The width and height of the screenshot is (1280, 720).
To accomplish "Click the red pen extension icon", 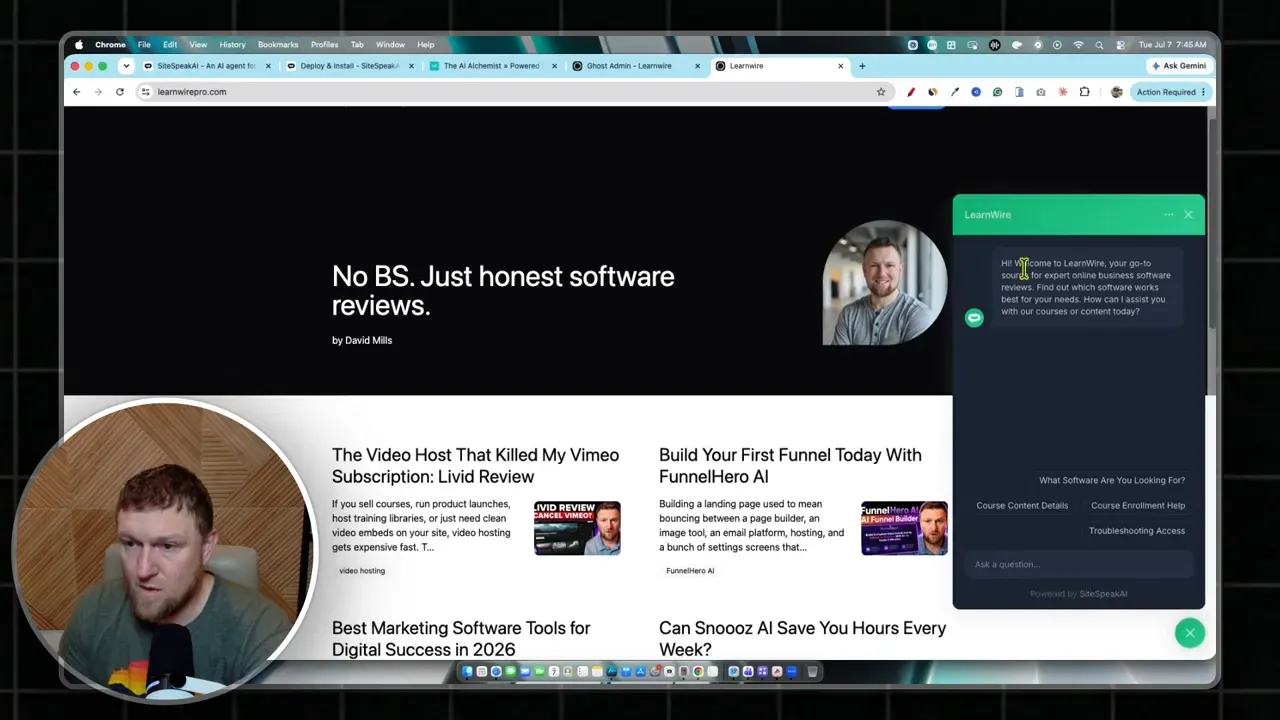I will 911,92.
